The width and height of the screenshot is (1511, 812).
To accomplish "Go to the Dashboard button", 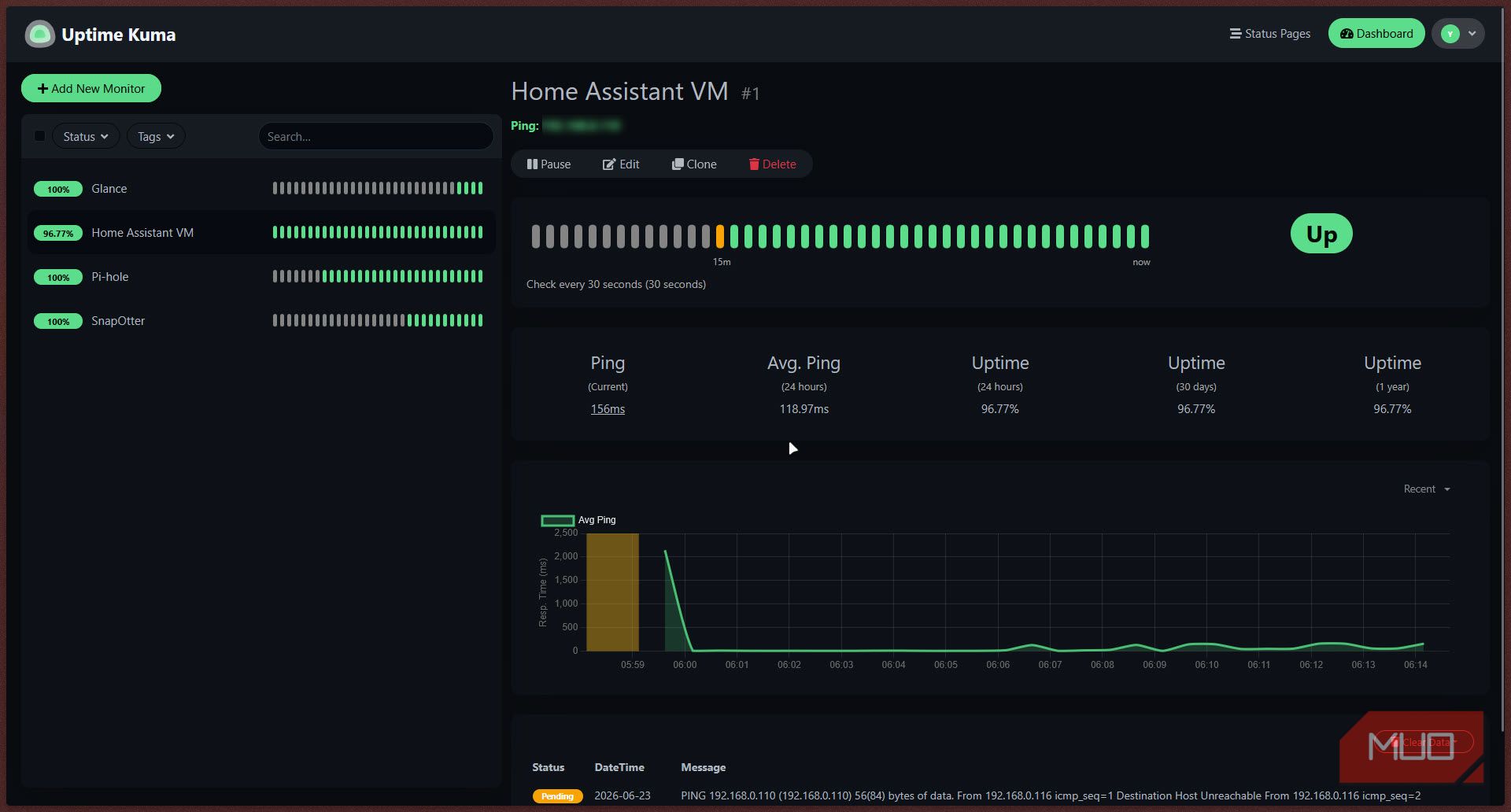I will coord(1376,34).
